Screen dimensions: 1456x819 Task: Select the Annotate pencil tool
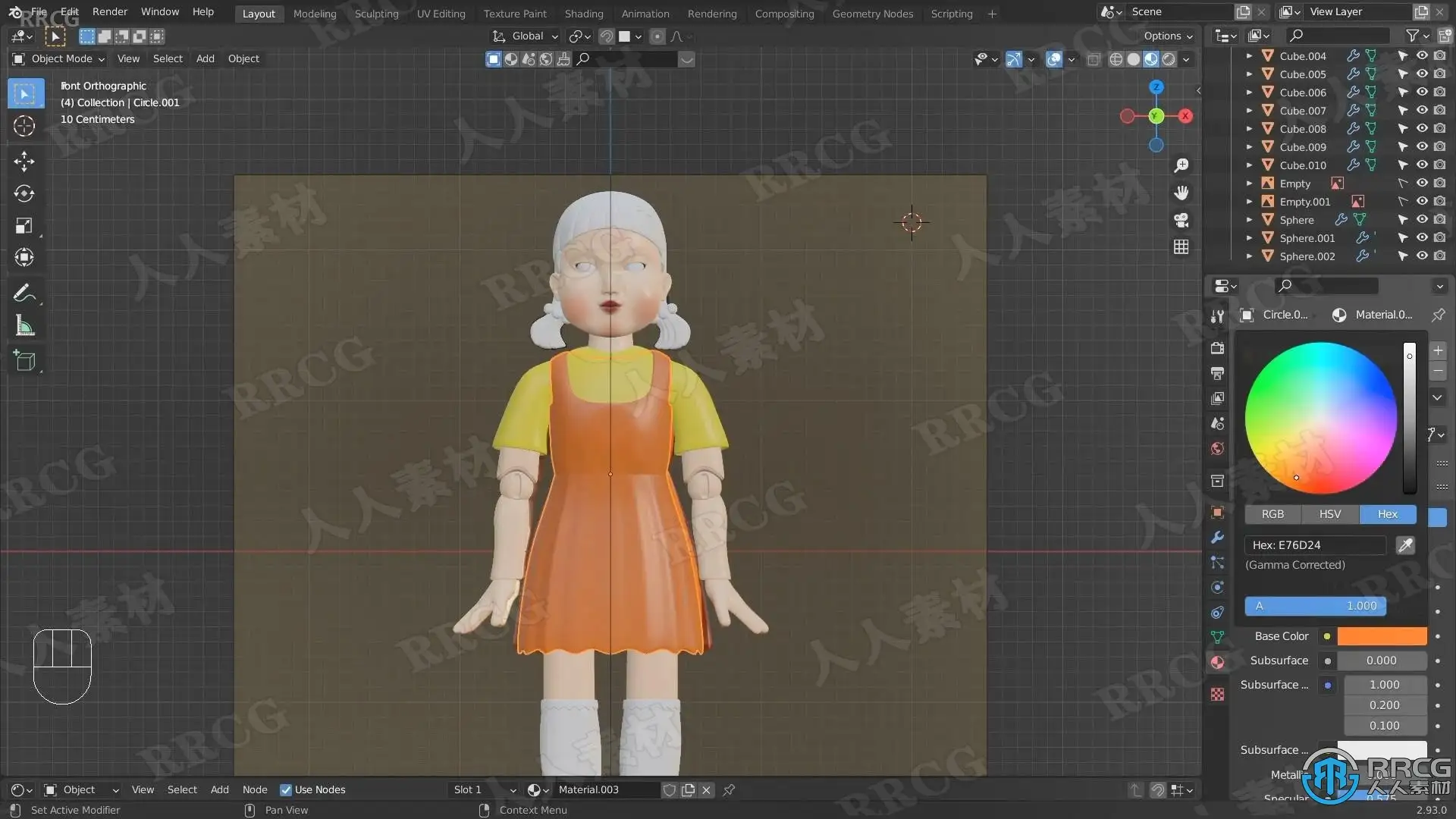click(x=24, y=293)
